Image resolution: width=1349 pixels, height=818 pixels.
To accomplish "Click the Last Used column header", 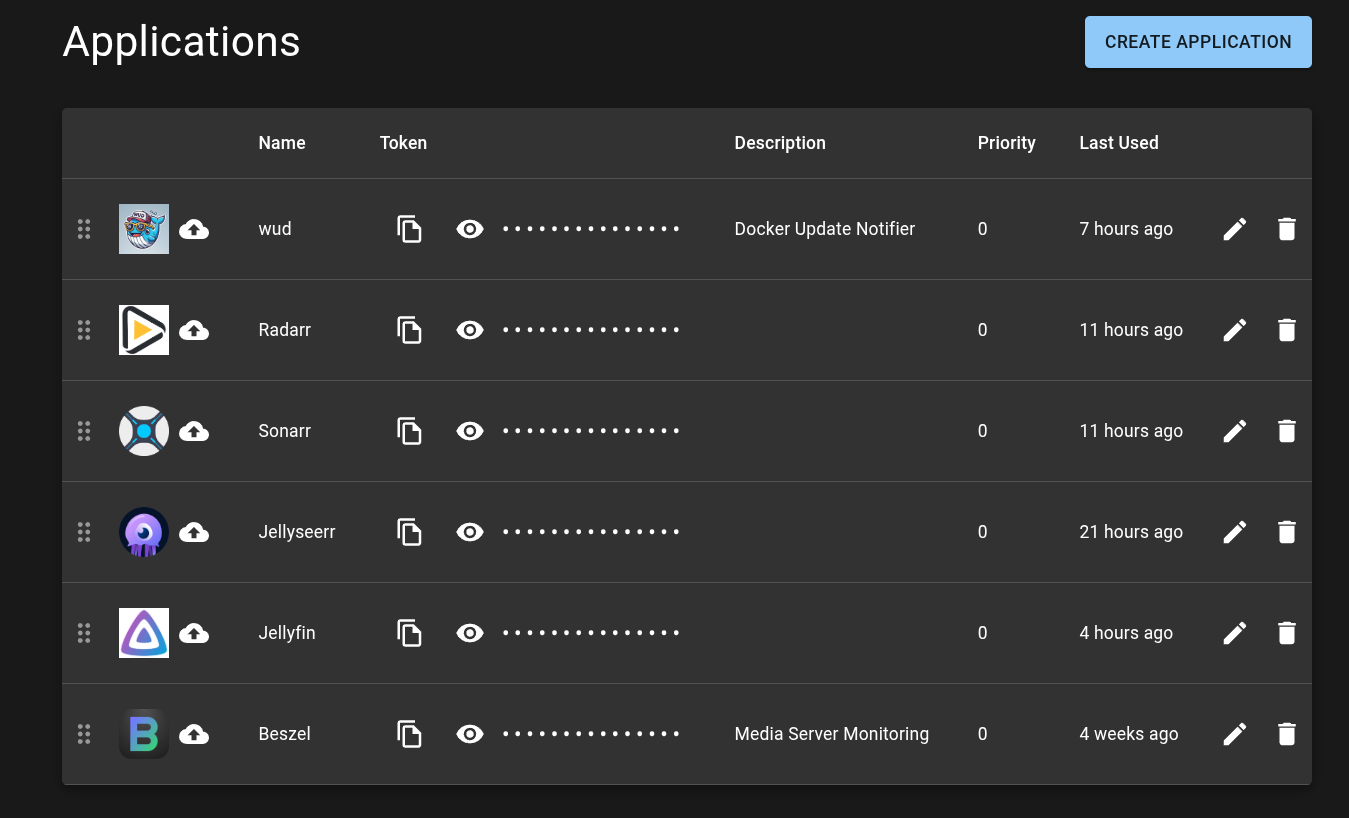I will pos(1118,143).
